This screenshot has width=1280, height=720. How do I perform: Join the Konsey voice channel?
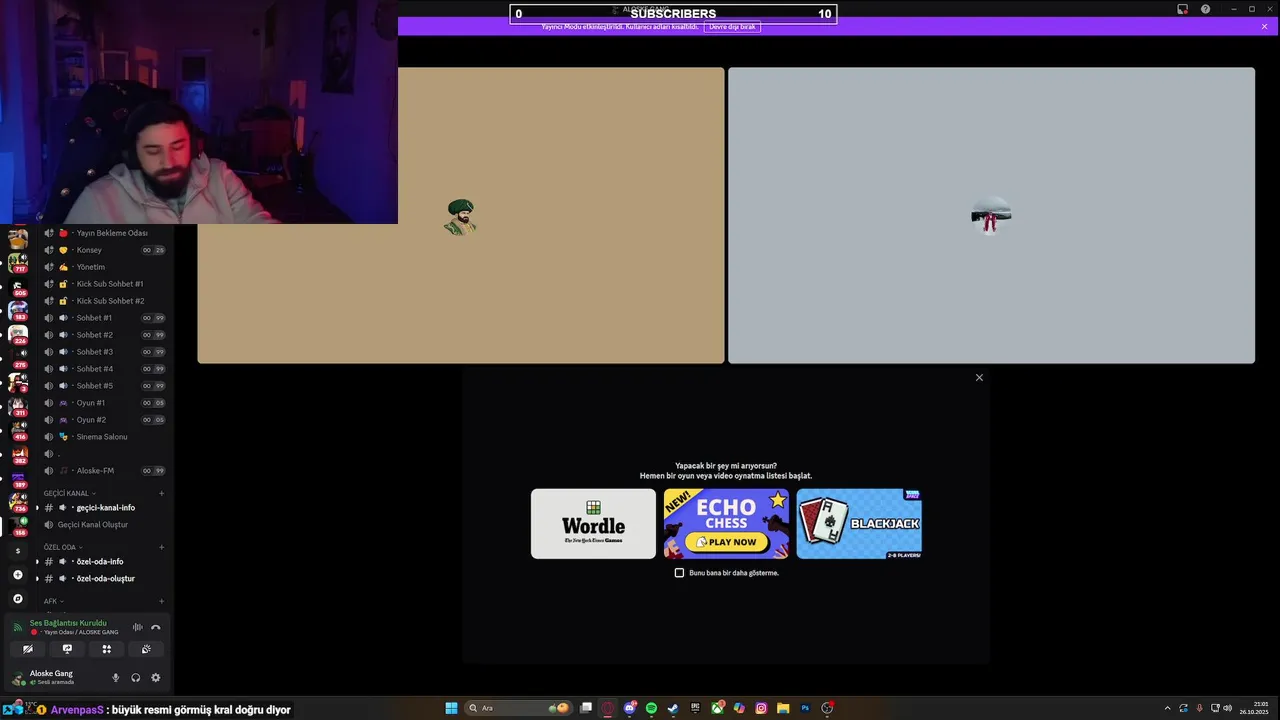[104, 250]
